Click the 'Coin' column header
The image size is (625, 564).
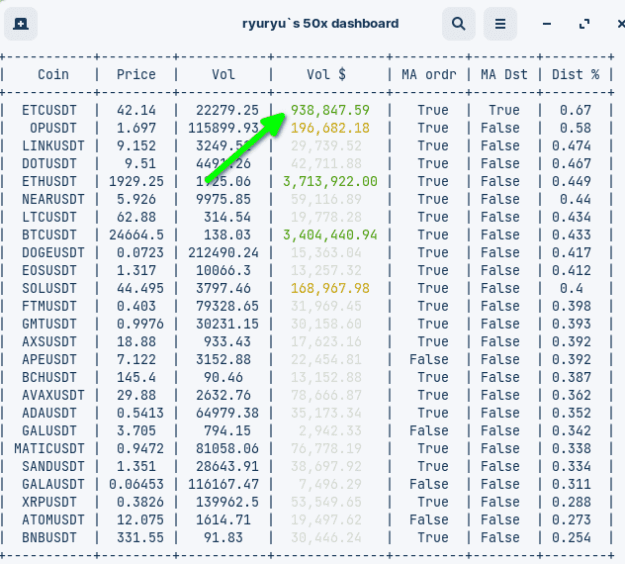(53, 75)
